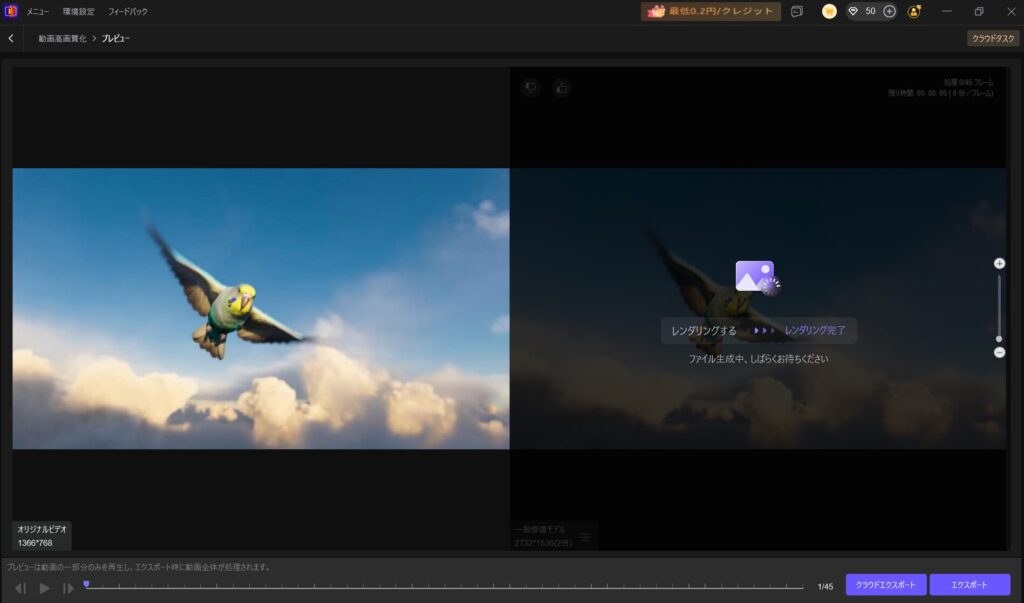Zoom in with the plus icon
The image size is (1024, 603).
click(x=999, y=263)
